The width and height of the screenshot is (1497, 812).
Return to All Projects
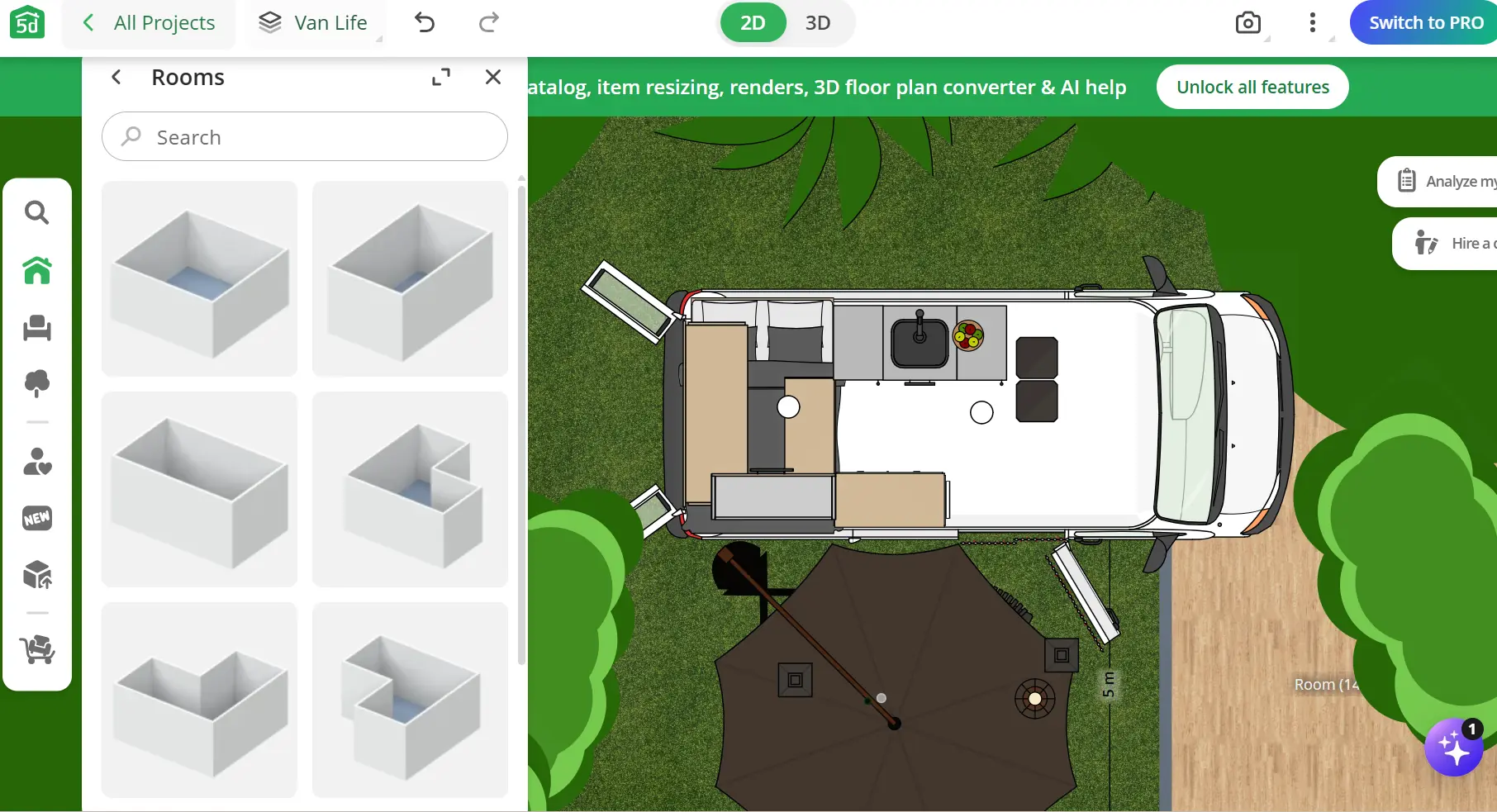click(x=150, y=23)
